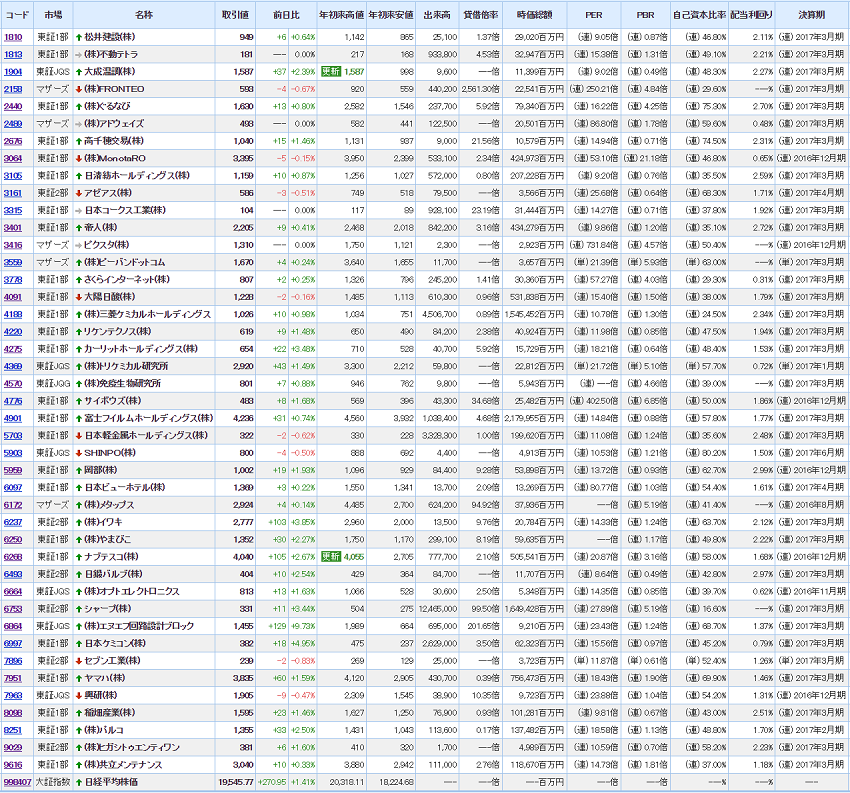Click the up arrow beside 日経平均株価
The height and width of the screenshot is (793, 850).
[79, 783]
